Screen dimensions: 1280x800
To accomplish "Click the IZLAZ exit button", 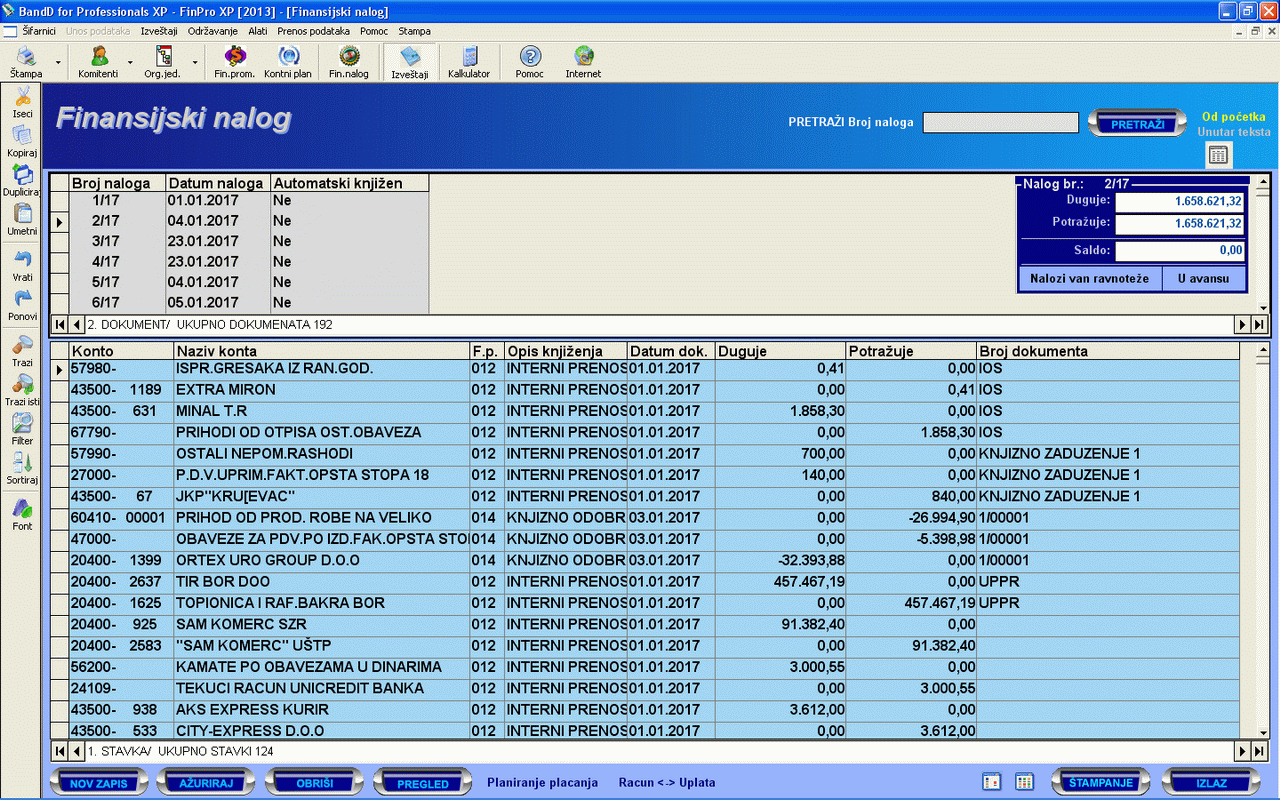I will coord(1211,783).
